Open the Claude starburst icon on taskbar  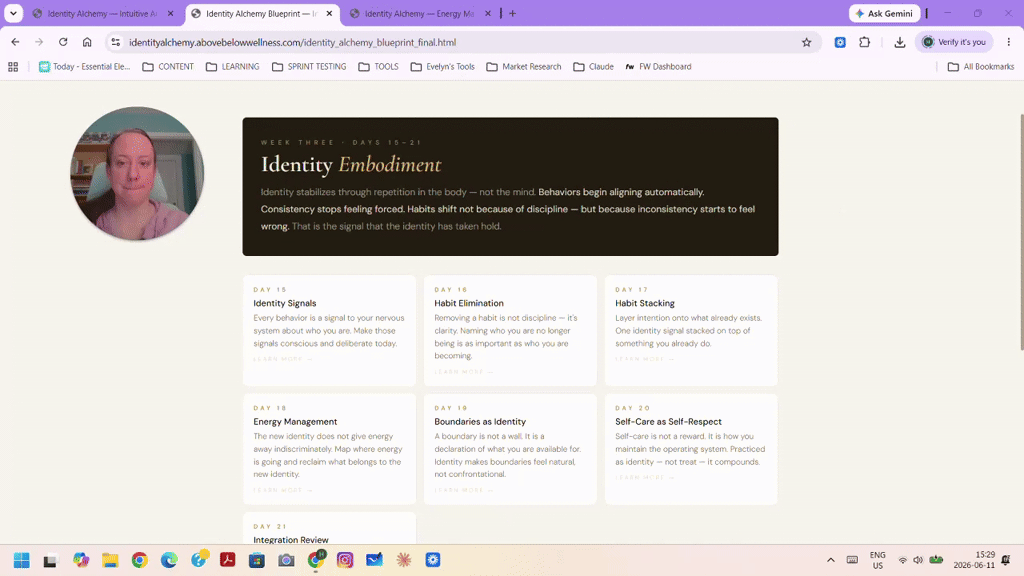[x=404, y=560]
